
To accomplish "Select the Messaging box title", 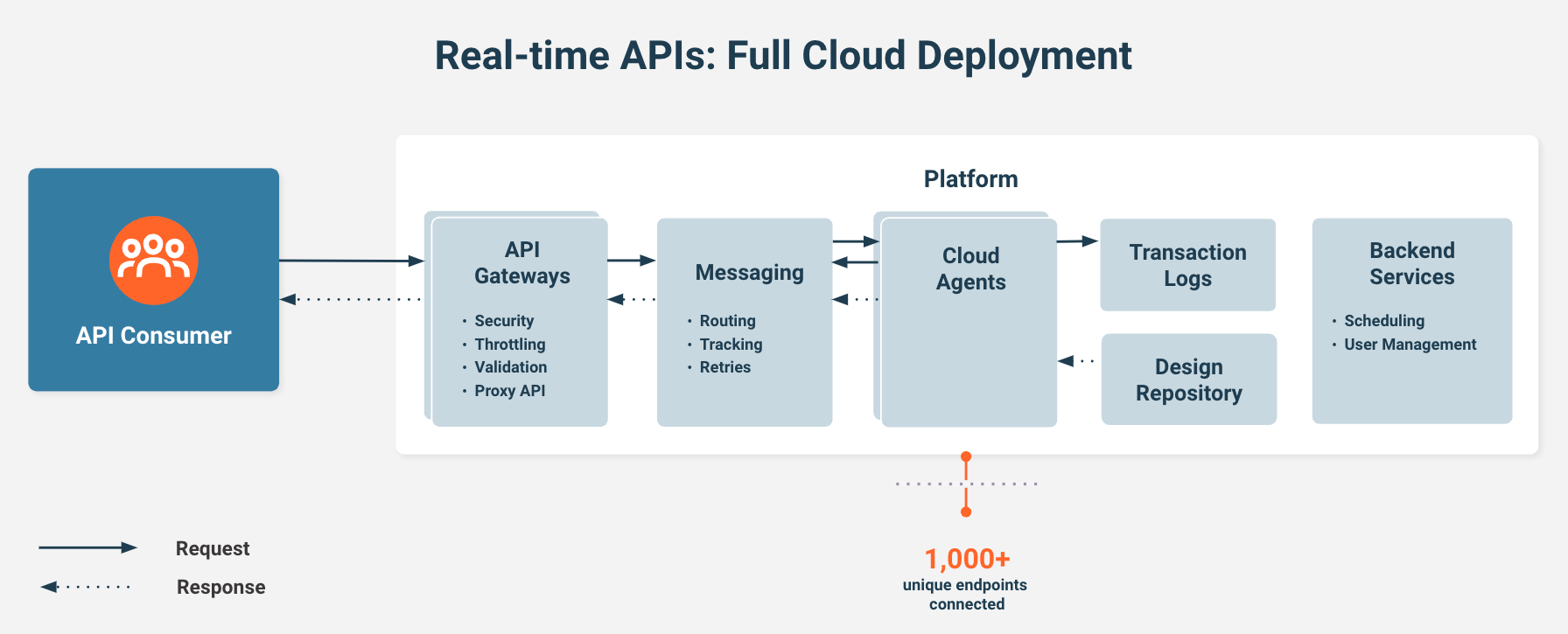I will pyautogui.click(x=749, y=273).
